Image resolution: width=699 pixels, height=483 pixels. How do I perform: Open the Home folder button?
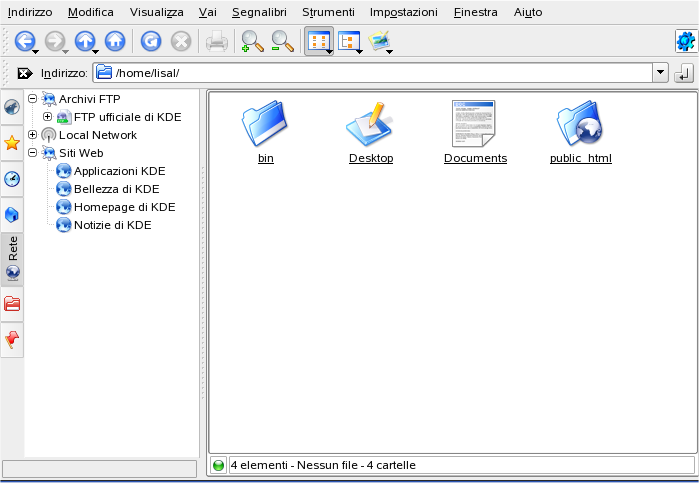tap(115, 41)
